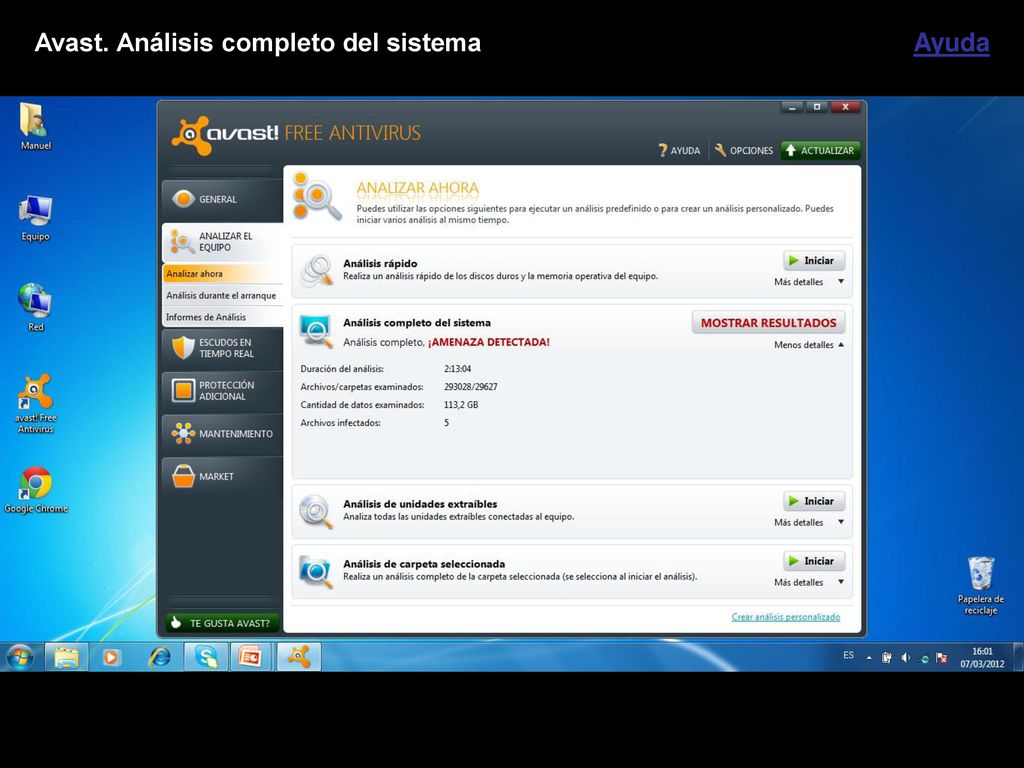Expand Más detalles for carpeta seleccionada
Image resolution: width=1024 pixels, height=768 pixels.
click(808, 583)
